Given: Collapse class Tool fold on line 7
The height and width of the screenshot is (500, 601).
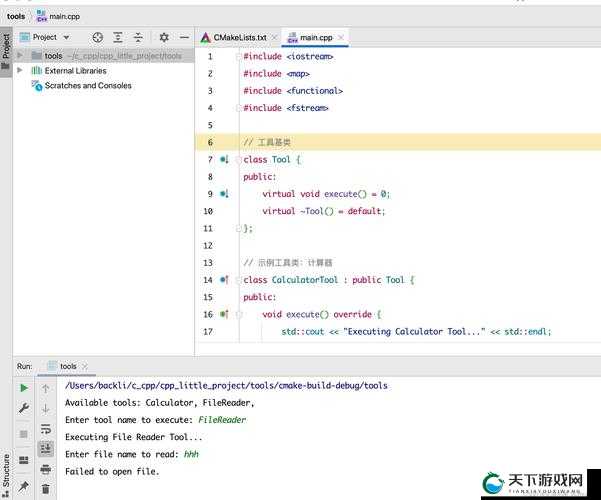Looking at the screenshot, I should [x=238, y=160].
